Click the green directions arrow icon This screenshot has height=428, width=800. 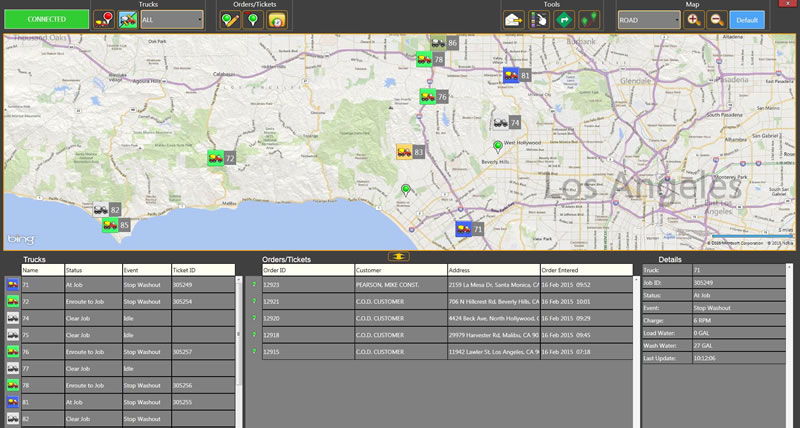click(563, 19)
